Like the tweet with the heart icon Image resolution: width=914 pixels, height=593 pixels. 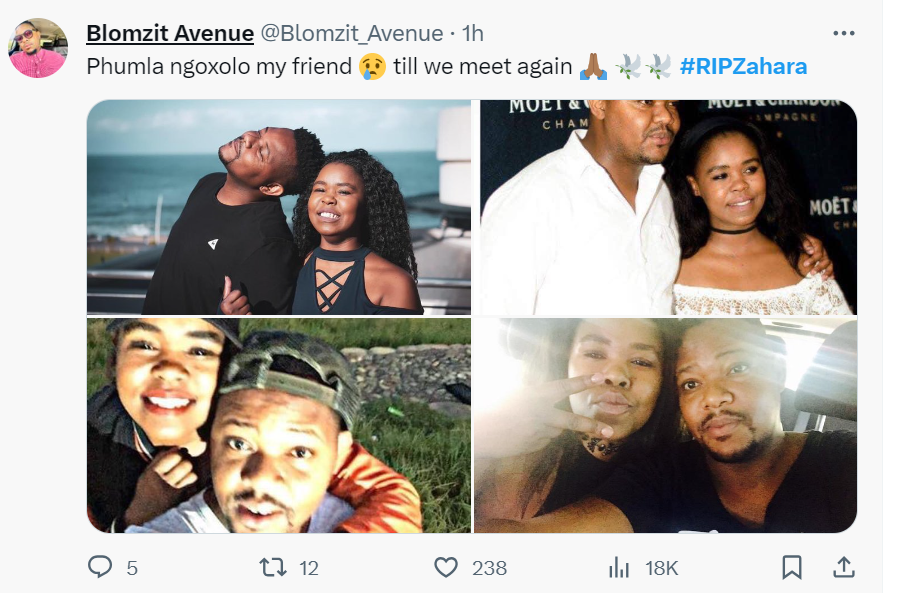click(x=446, y=568)
